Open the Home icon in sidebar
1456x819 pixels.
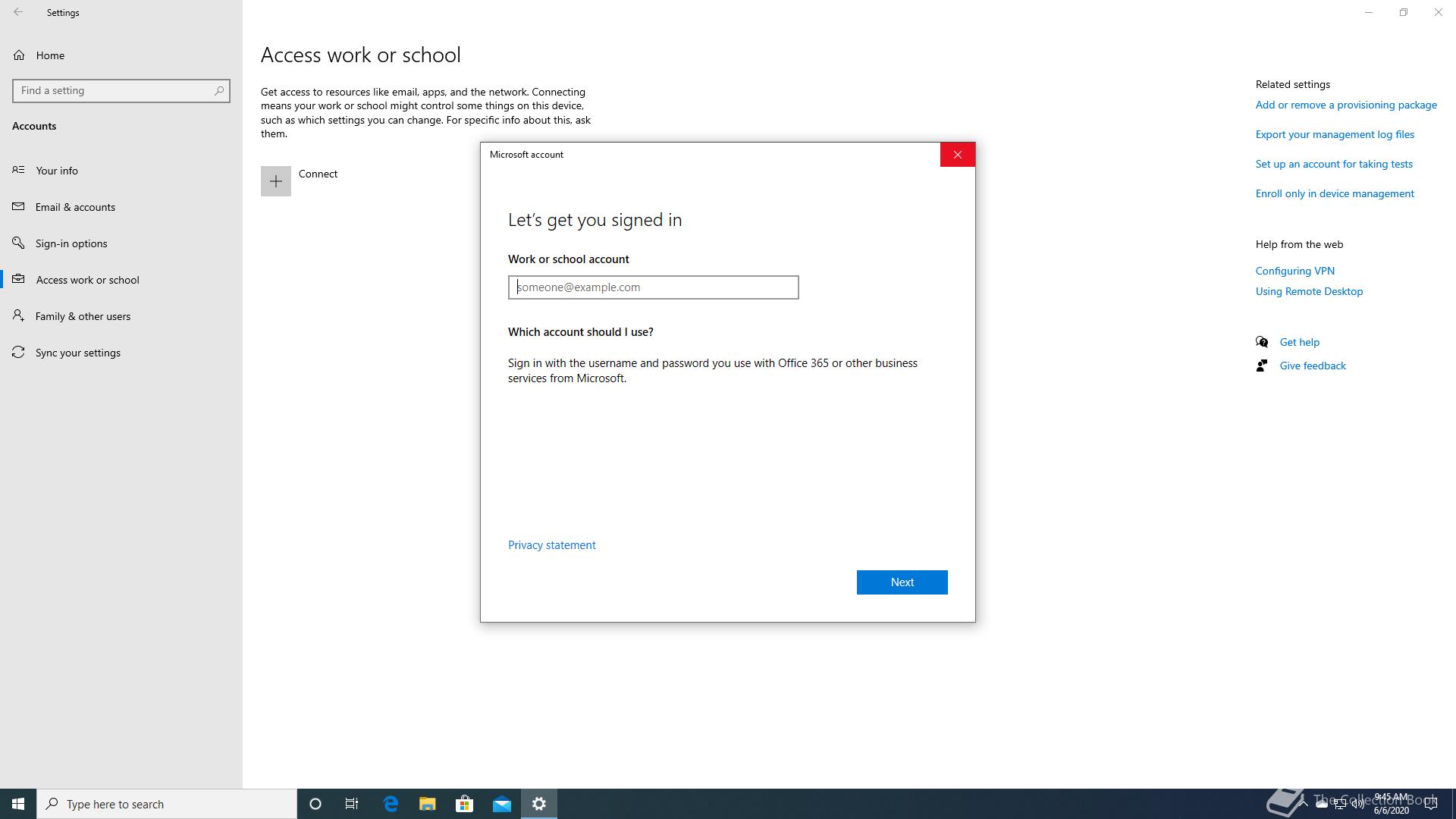(x=19, y=55)
